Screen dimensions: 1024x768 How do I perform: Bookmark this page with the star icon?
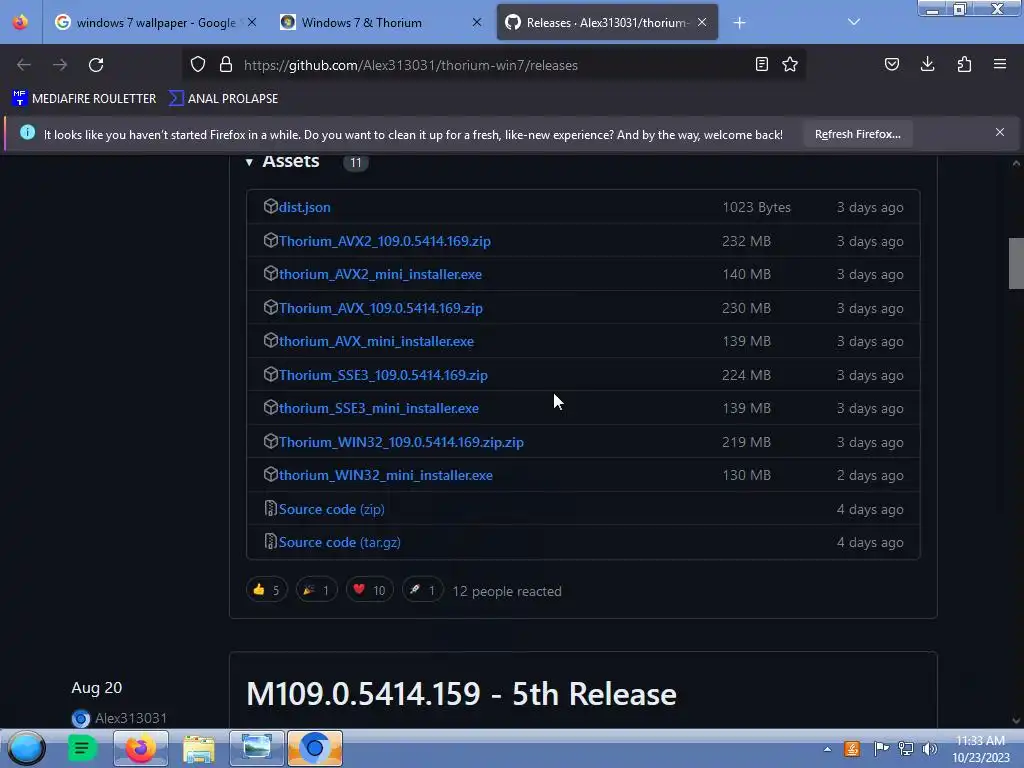click(790, 65)
